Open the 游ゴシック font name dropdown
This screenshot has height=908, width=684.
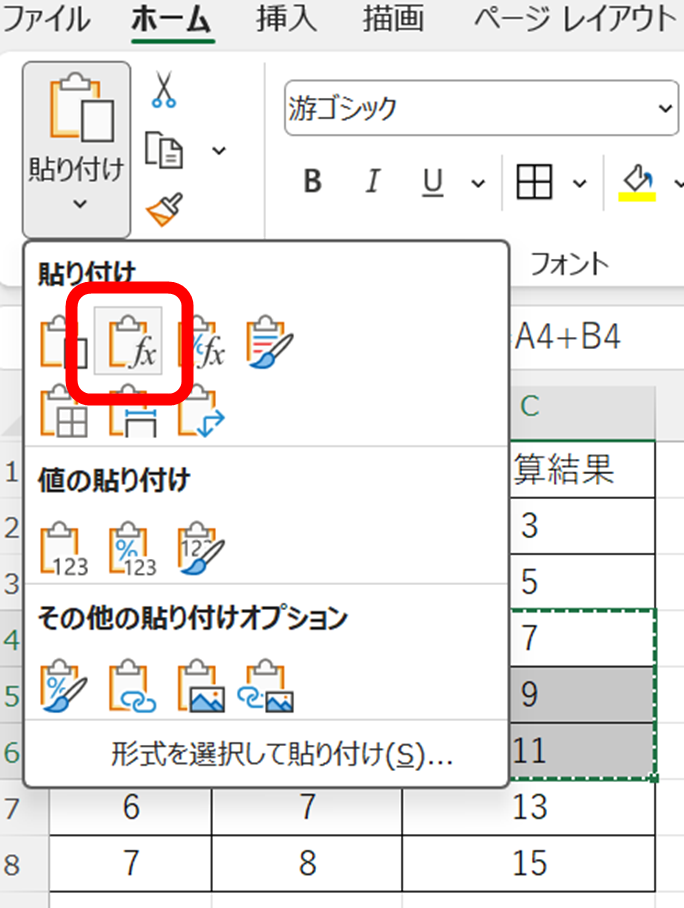[665, 109]
